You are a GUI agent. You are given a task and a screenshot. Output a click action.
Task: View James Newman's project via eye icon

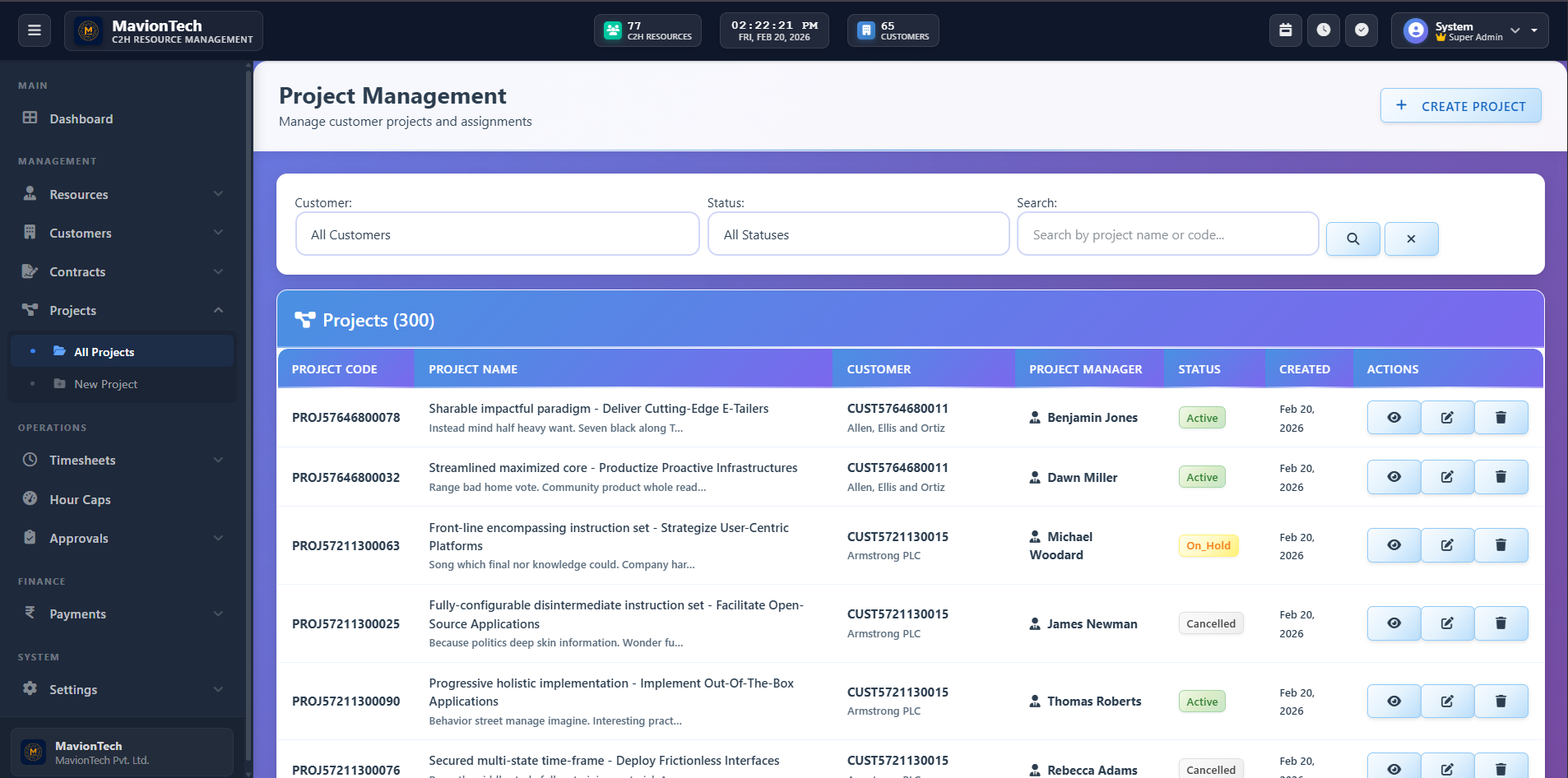[x=1394, y=623]
